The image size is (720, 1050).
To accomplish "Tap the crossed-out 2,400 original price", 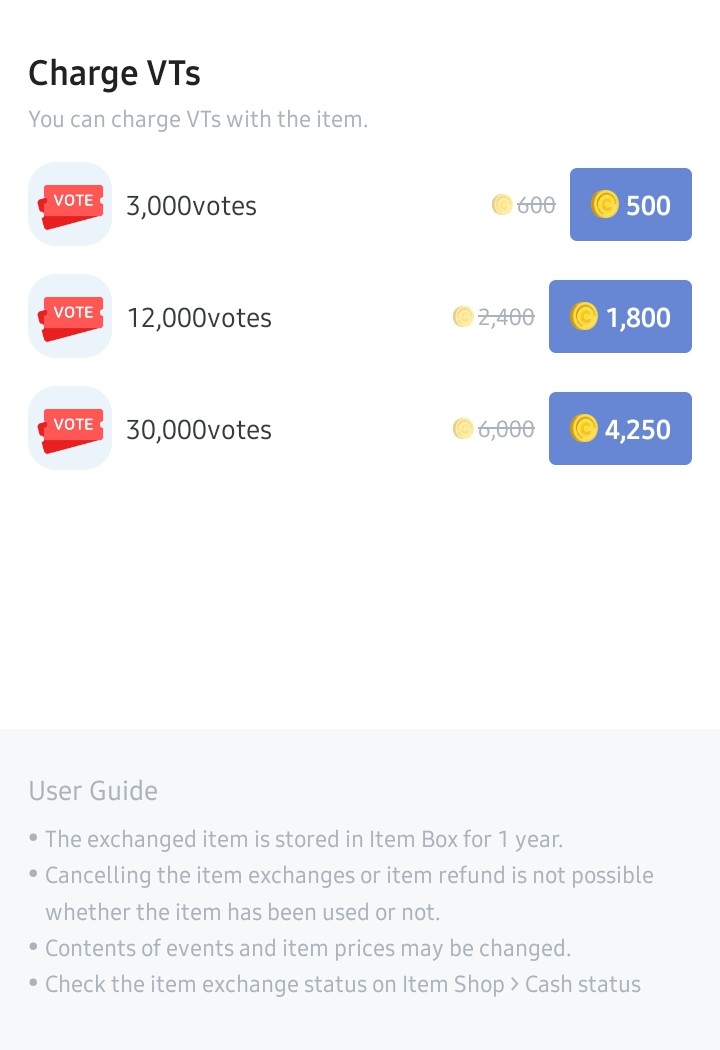I will tap(506, 317).
